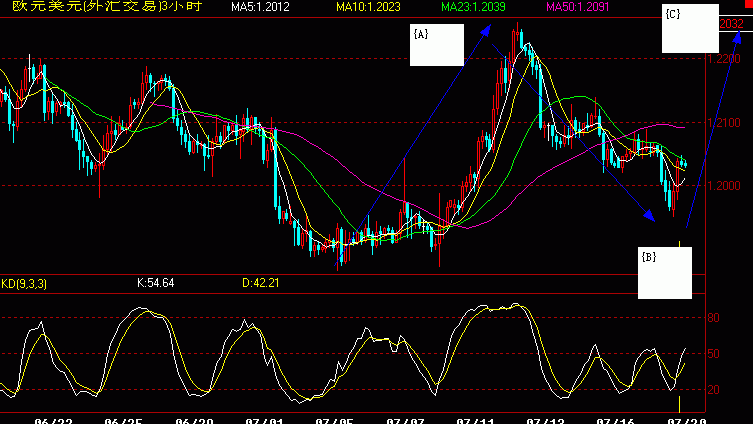Click the 07/11 date axis label
This screenshot has width=753, height=424.
click(x=475, y=421)
